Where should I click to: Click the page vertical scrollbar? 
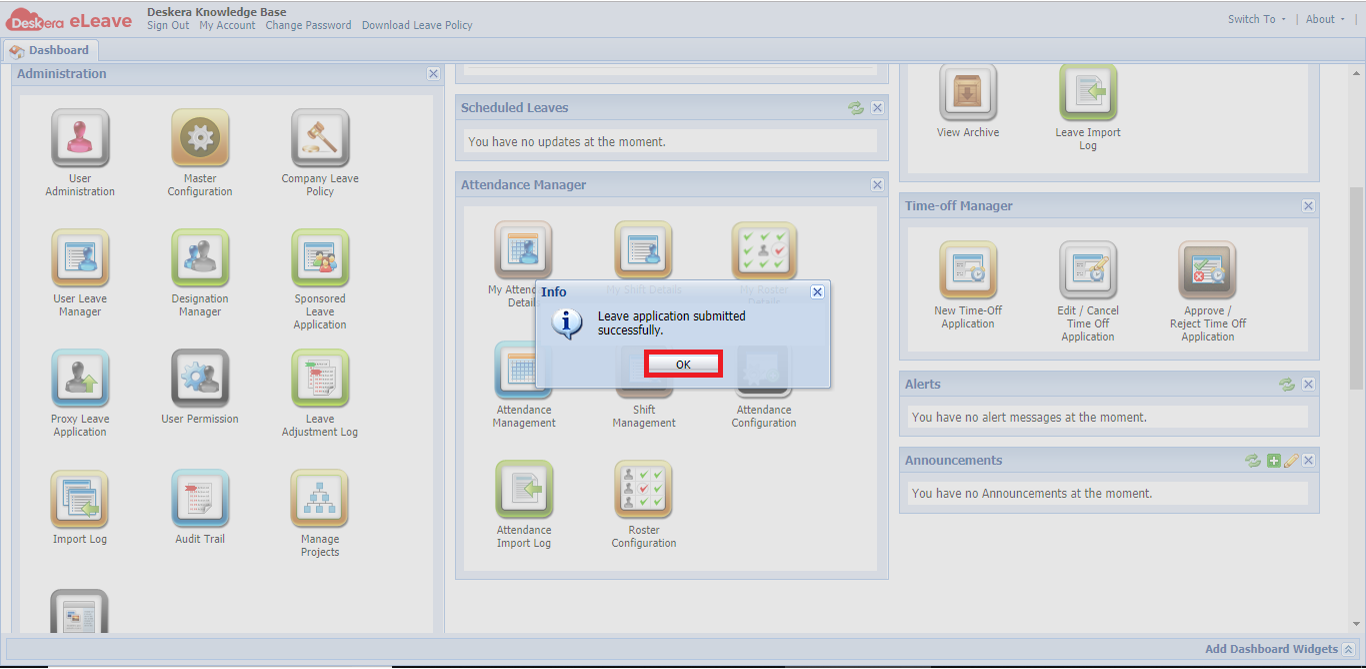1356,289
